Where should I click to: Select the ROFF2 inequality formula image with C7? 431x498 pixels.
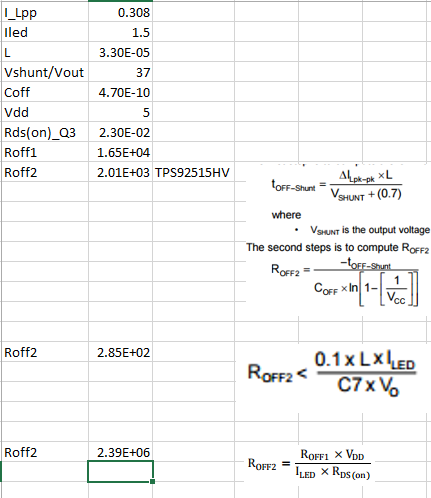coord(332,373)
